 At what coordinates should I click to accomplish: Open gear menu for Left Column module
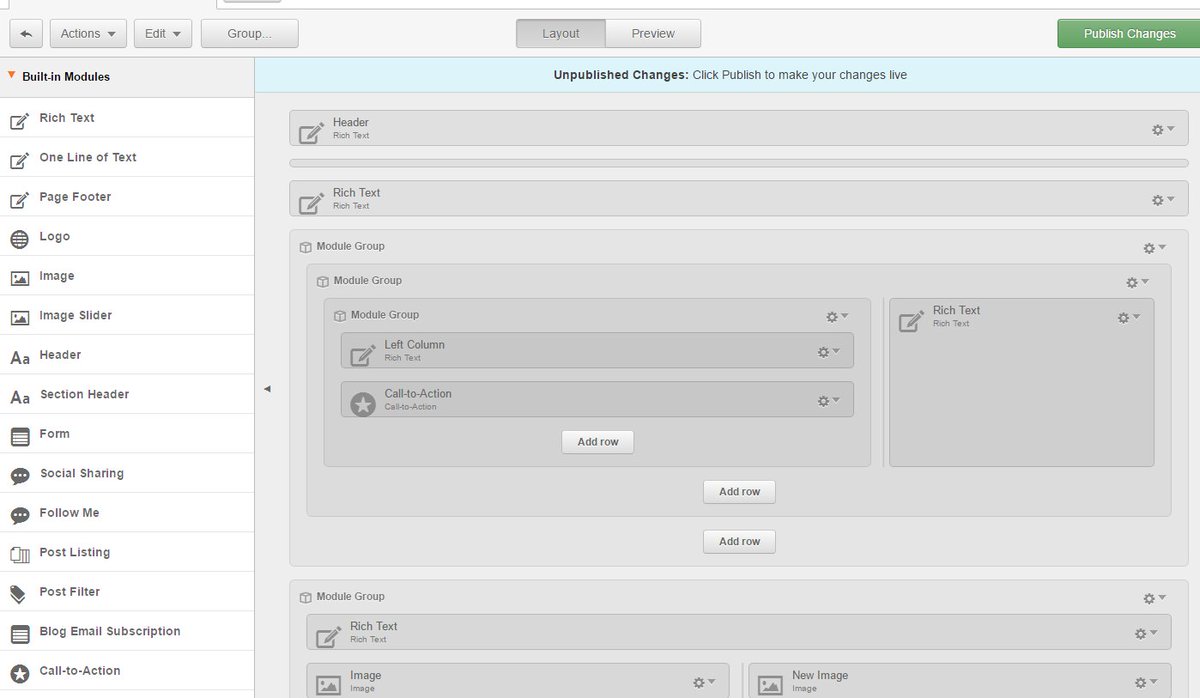click(x=829, y=351)
